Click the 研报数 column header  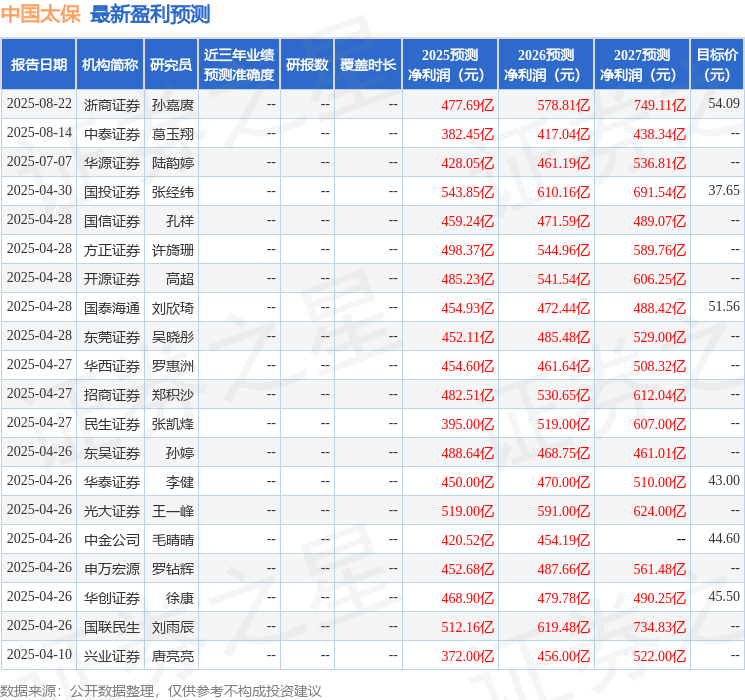(x=307, y=65)
